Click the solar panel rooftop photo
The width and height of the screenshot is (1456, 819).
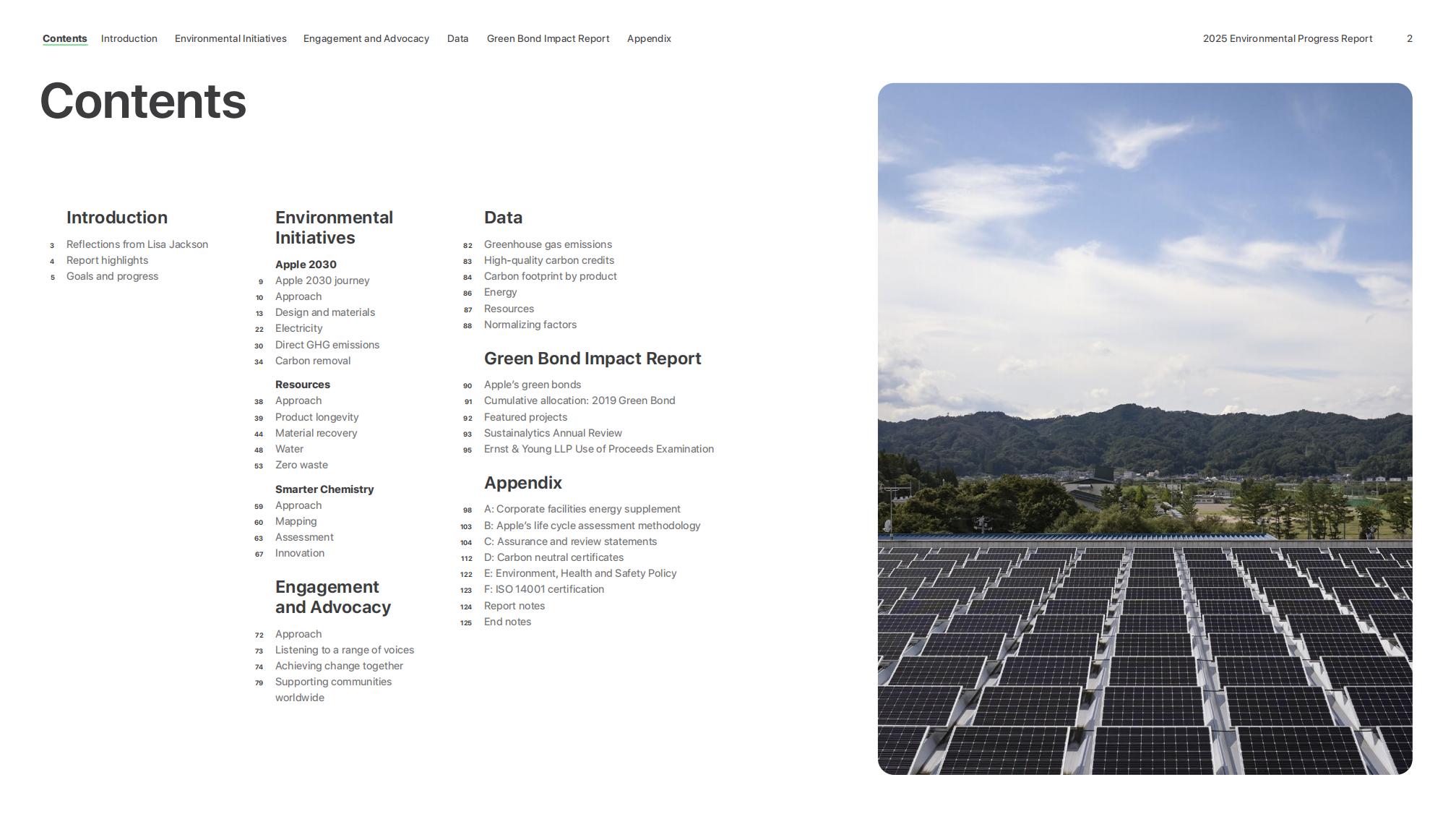[x=1145, y=429]
